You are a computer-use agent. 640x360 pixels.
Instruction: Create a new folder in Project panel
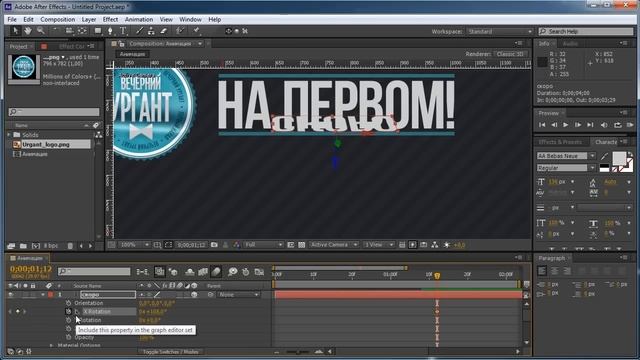[x=23, y=246]
